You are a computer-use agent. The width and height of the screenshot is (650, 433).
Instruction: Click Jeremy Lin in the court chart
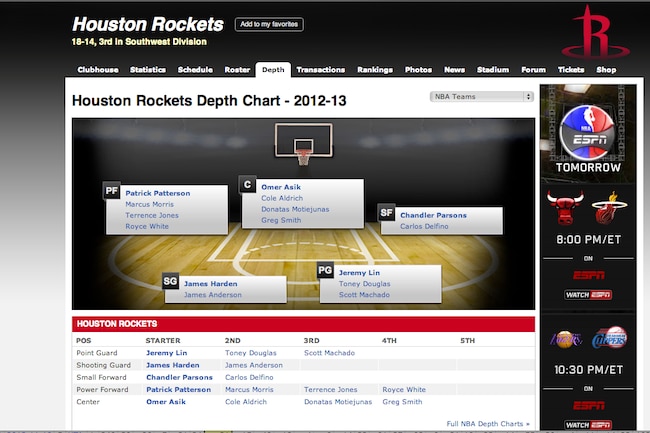tap(359, 273)
